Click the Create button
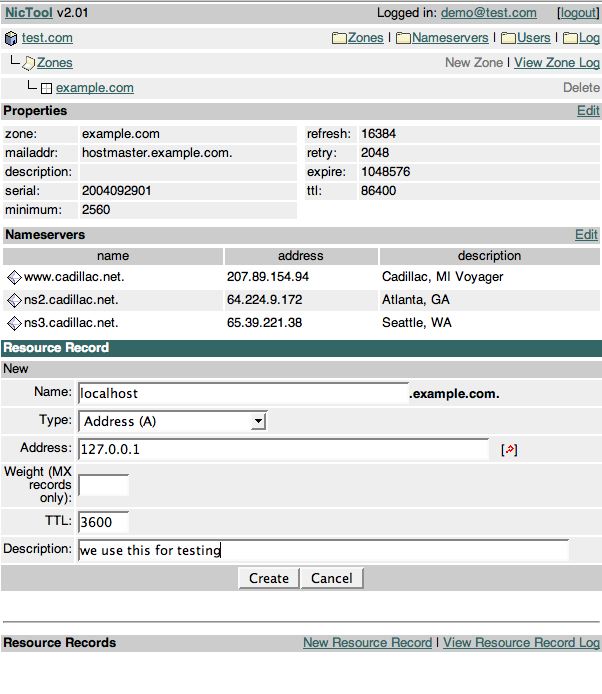 (268, 578)
